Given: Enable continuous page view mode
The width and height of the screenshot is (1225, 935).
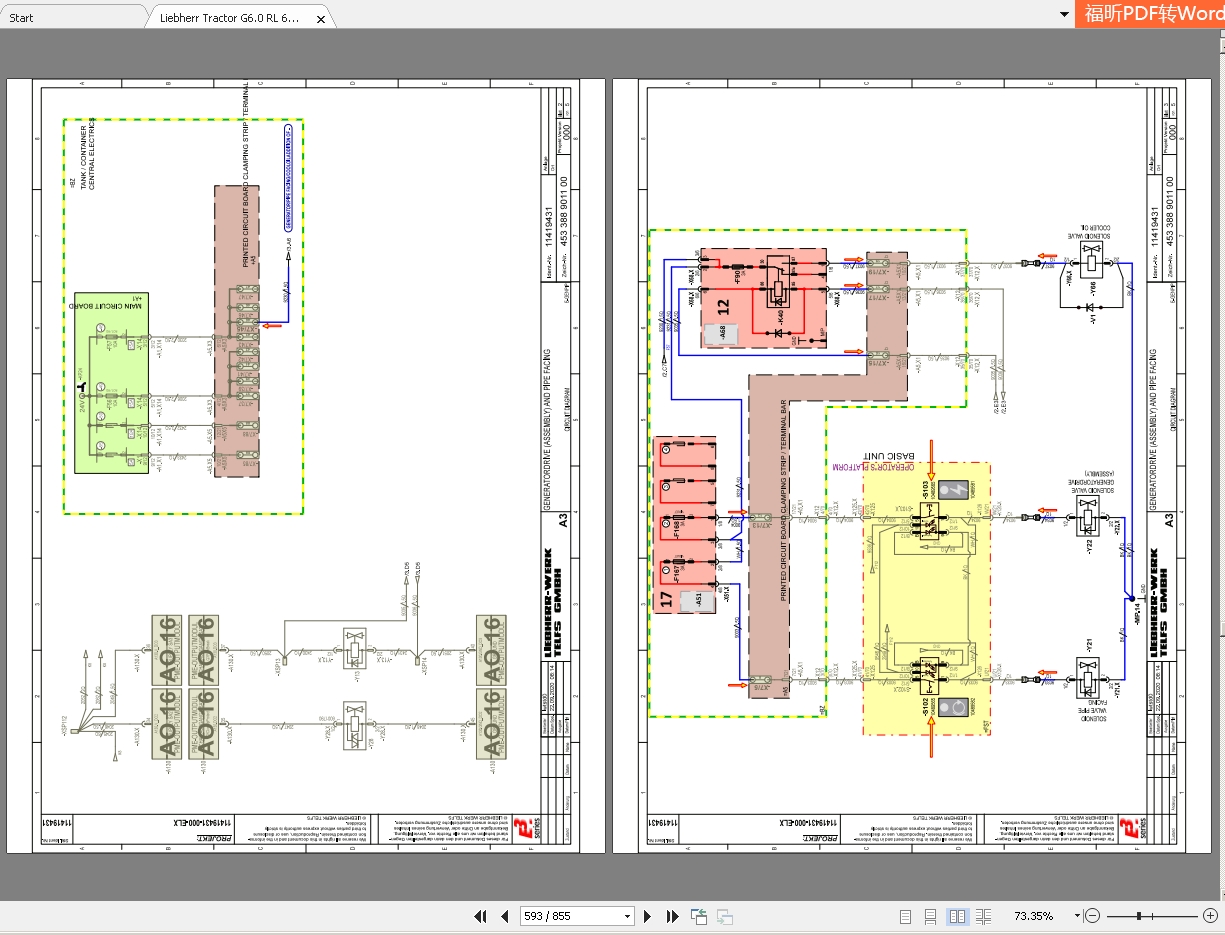Looking at the screenshot, I should [x=930, y=916].
